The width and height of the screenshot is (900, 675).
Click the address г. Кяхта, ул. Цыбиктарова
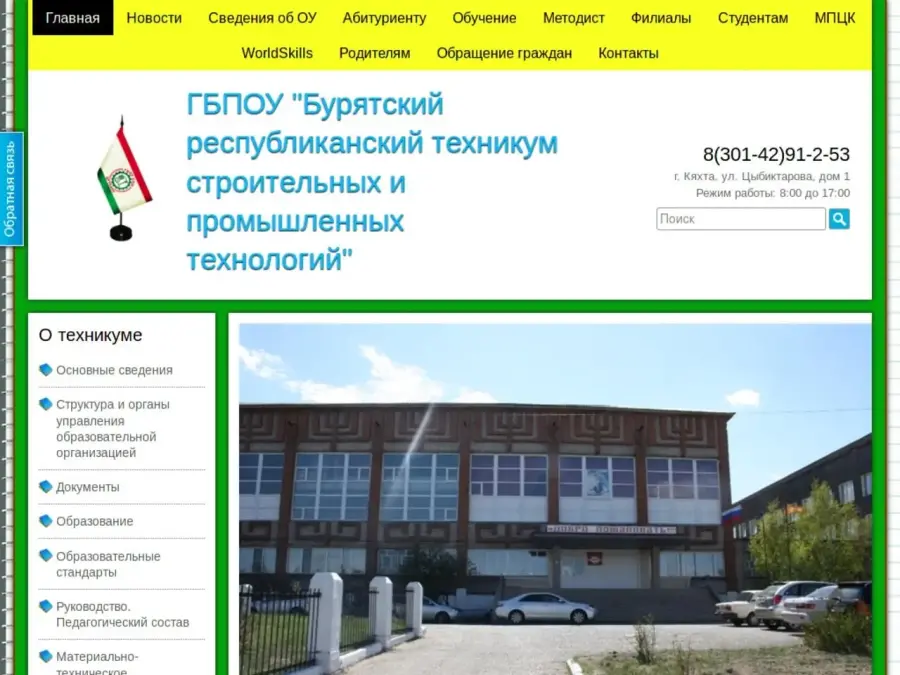pyautogui.click(x=762, y=176)
